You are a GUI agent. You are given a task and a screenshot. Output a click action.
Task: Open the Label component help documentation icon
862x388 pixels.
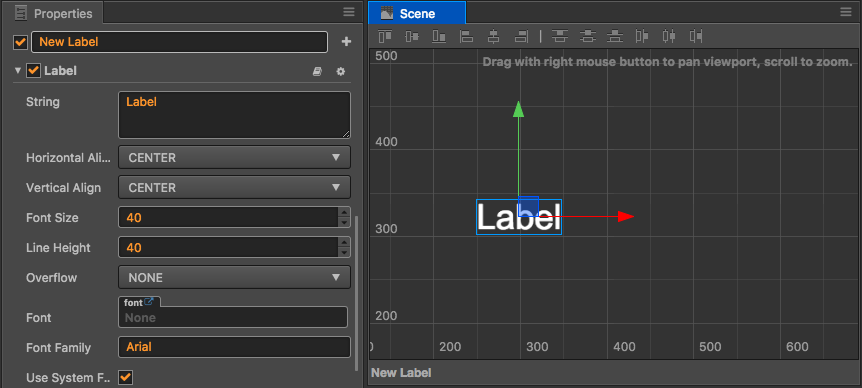[x=317, y=71]
